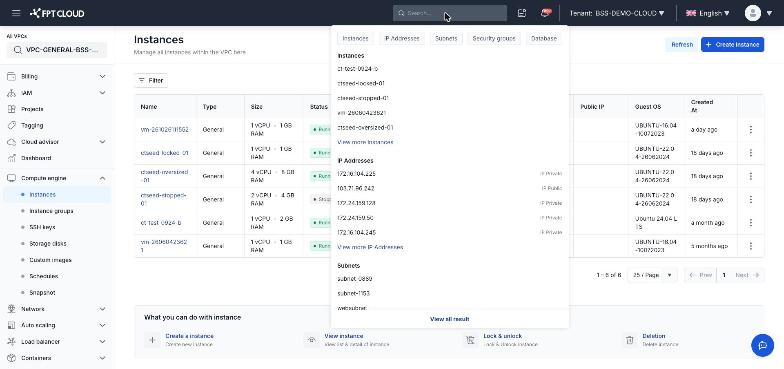The width and height of the screenshot is (784, 369).
Task: Open the chat support bubble icon
Action: [x=762, y=346]
